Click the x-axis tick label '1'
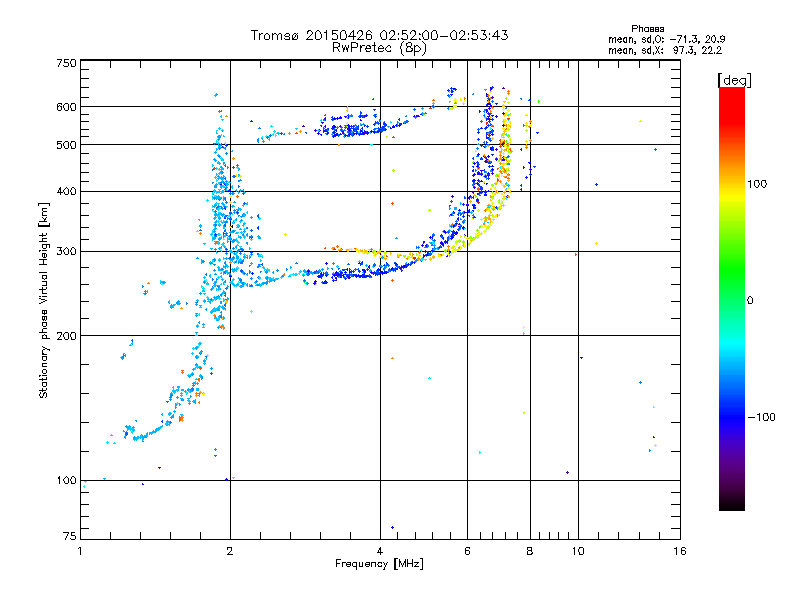Viewport: 800px width, 600px height. [x=80, y=551]
